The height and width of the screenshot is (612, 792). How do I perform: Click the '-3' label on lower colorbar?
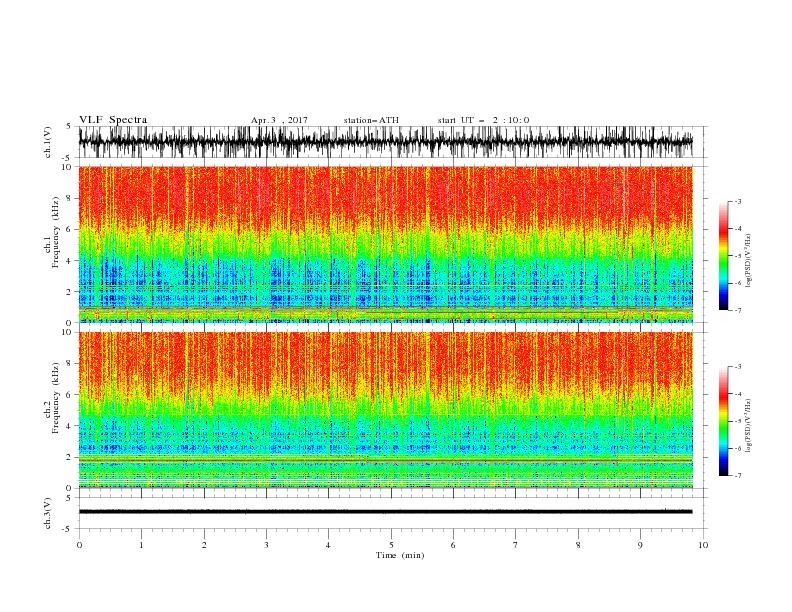737,367
